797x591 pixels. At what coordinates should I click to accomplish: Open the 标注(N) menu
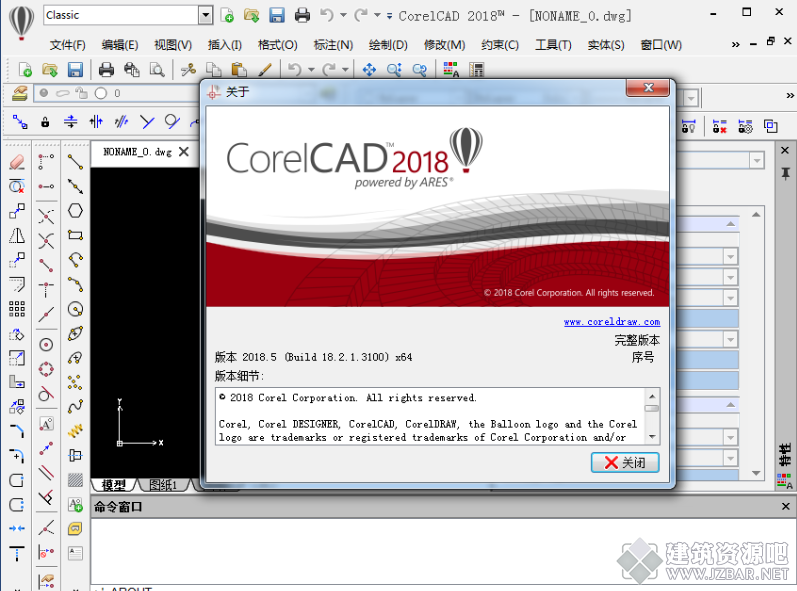[x=333, y=45]
